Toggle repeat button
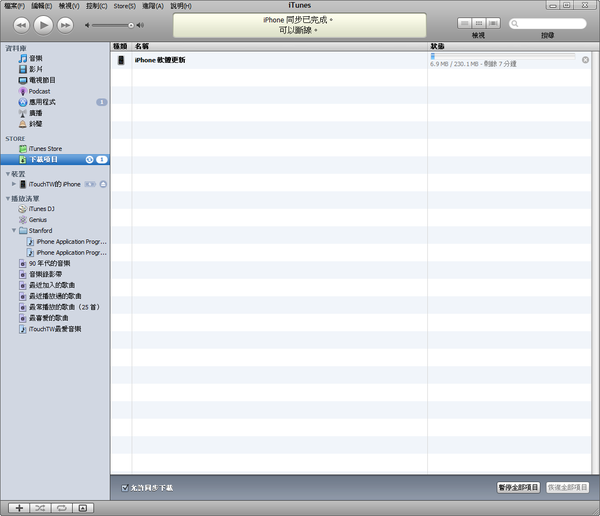This screenshot has width=600, height=516. (x=62, y=508)
